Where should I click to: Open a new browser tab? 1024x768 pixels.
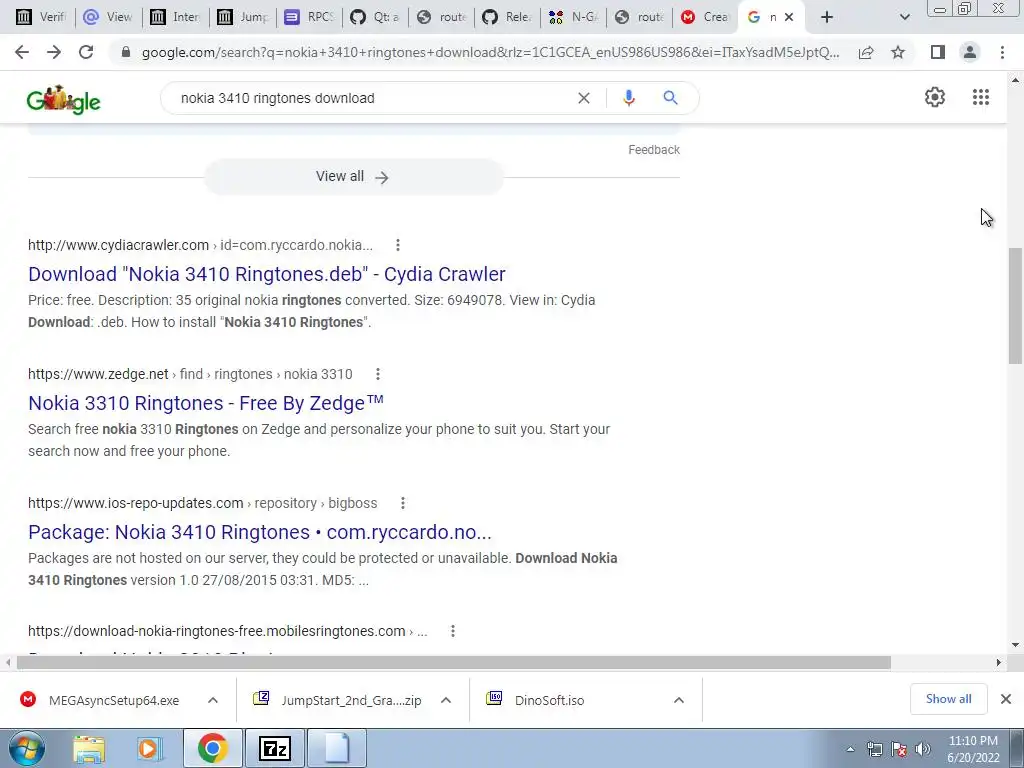[x=827, y=17]
